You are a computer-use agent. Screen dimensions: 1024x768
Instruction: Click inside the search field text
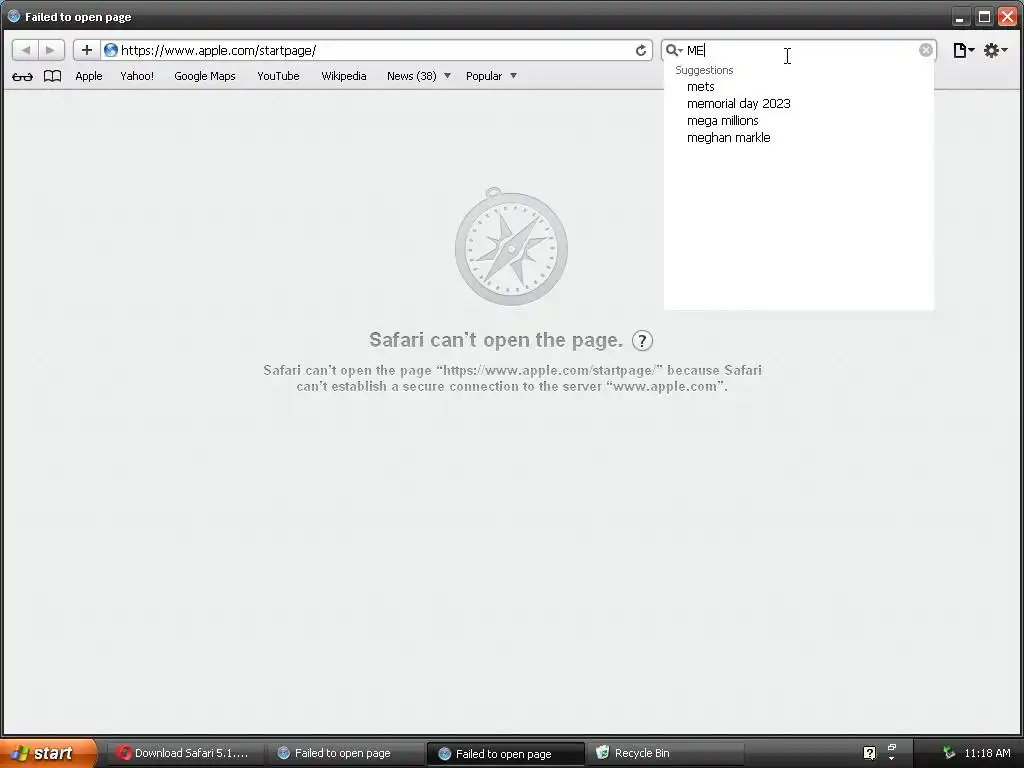click(x=800, y=50)
